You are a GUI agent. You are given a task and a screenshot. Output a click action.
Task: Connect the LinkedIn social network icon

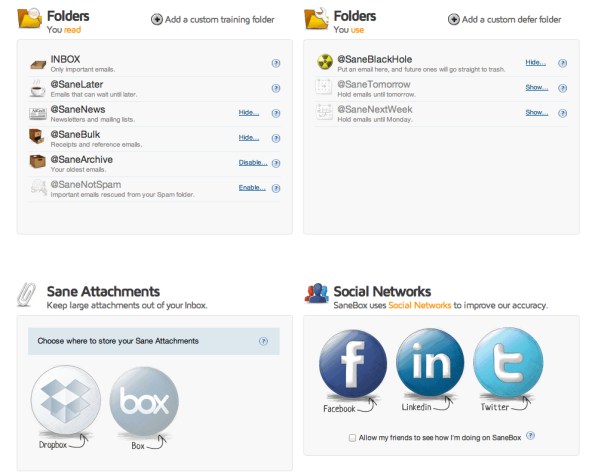point(430,362)
